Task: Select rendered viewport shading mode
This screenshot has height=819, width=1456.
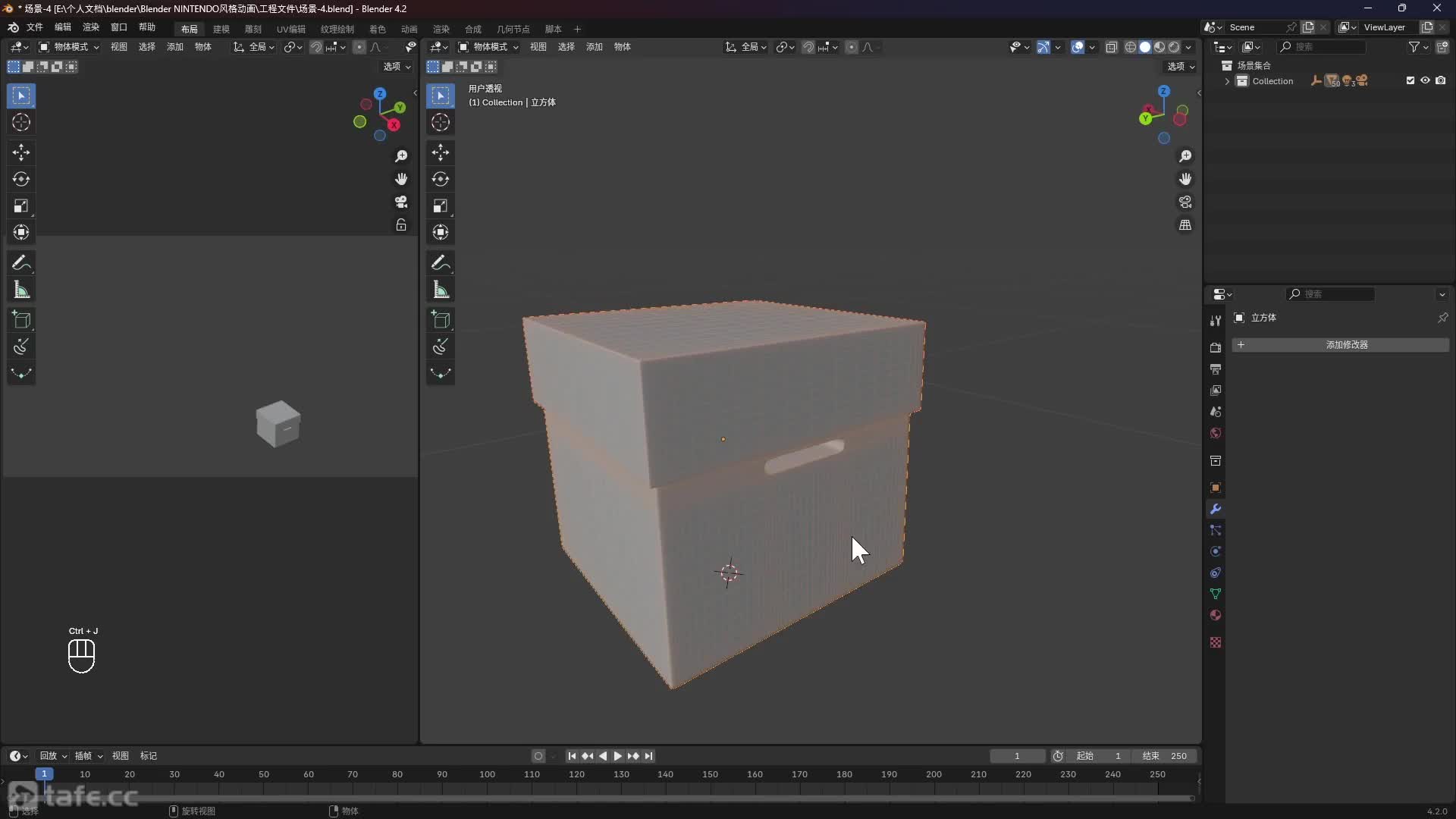Action: (1174, 47)
